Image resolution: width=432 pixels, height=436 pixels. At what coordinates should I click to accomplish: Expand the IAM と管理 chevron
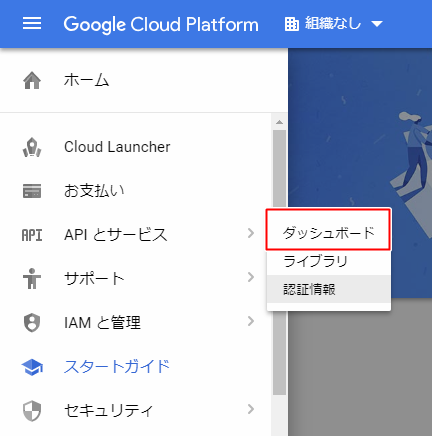click(x=251, y=321)
